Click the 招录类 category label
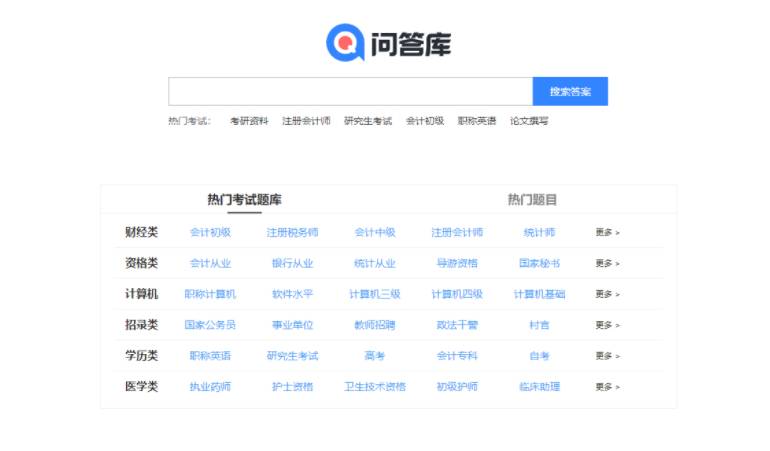Screen dimensions: 770x451 [141, 325]
